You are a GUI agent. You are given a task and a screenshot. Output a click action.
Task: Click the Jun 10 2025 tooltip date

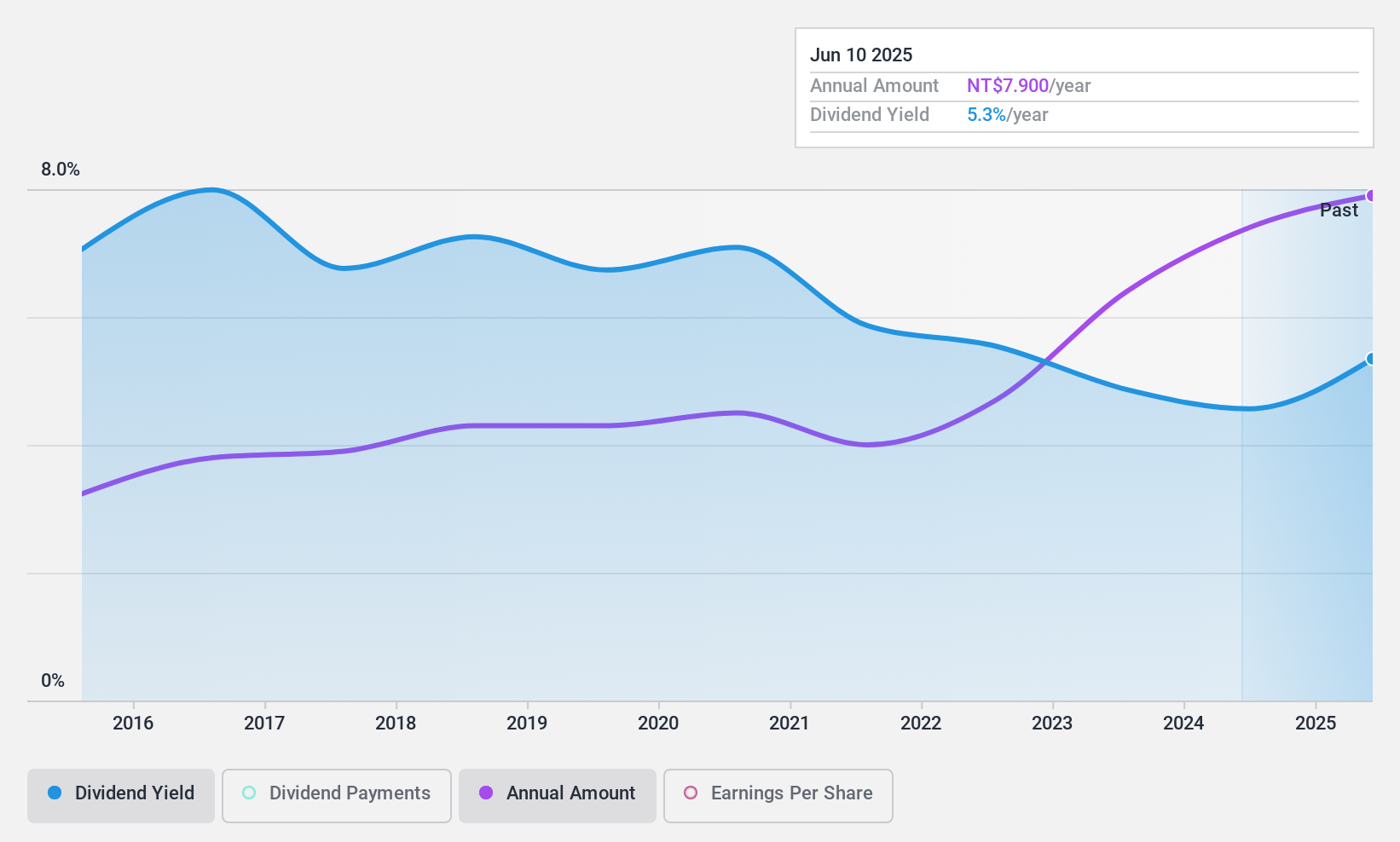(x=861, y=55)
